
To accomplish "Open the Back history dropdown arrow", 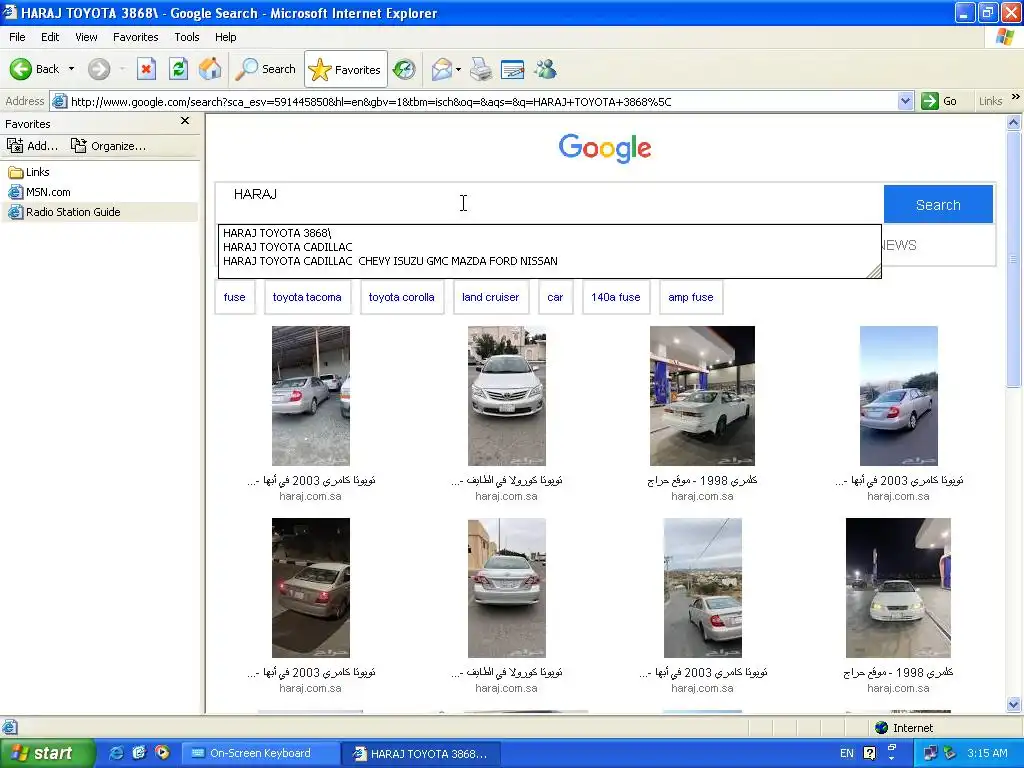I will [71, 69].
